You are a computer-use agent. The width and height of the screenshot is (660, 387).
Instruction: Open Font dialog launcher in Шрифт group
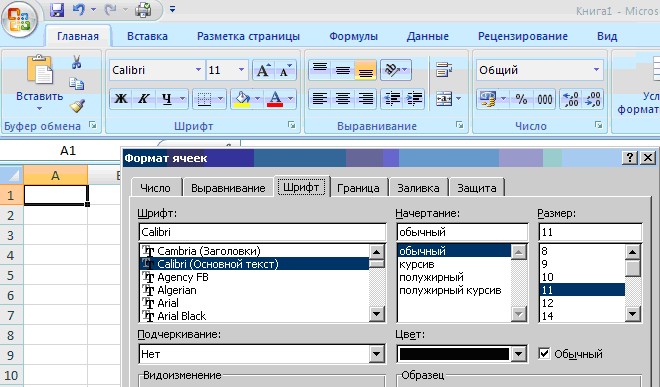click(291, 125)
